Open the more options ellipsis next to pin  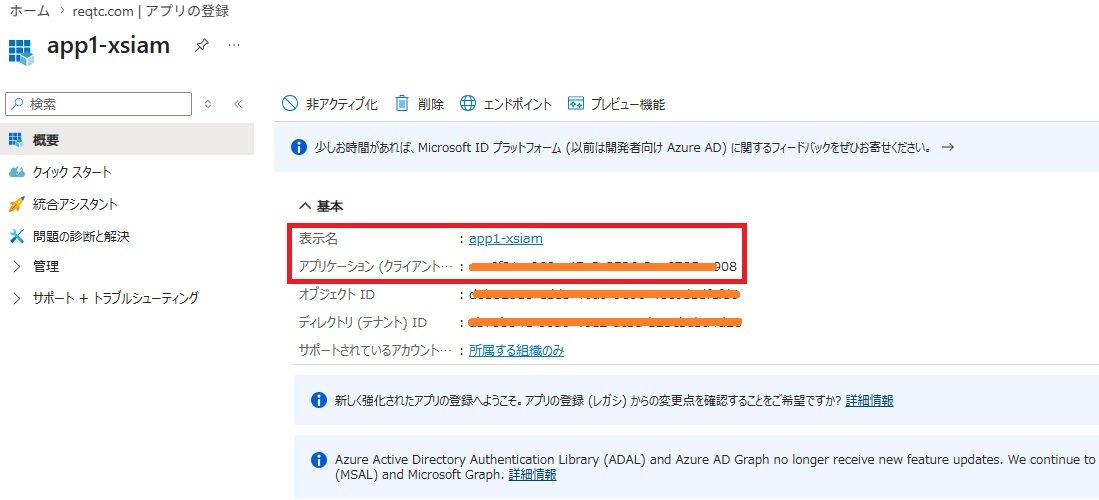click(234, 45)
